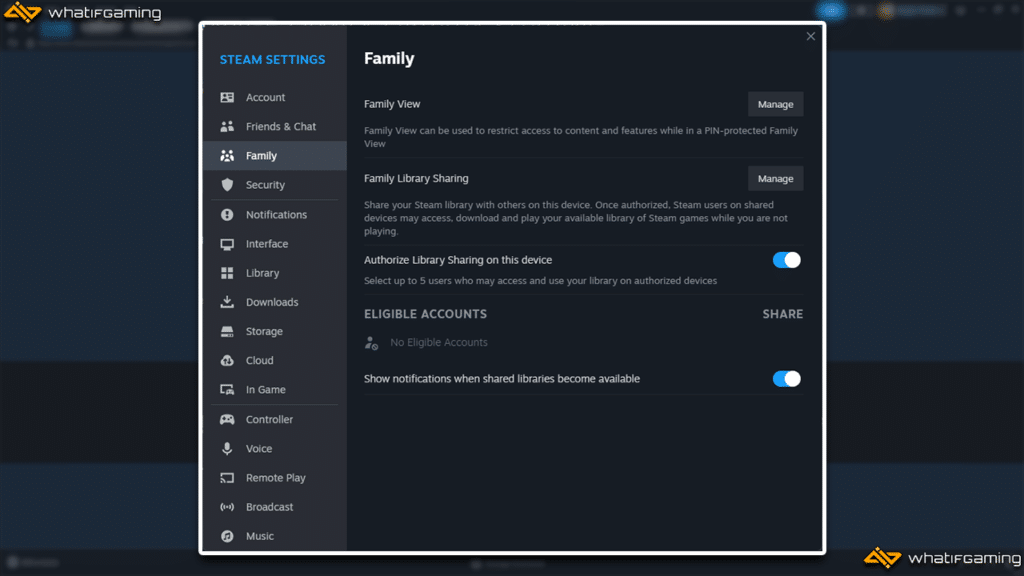The image size is (1024, 576).
Task: Click the Interface monitor icon
Action: click(227, 244)
